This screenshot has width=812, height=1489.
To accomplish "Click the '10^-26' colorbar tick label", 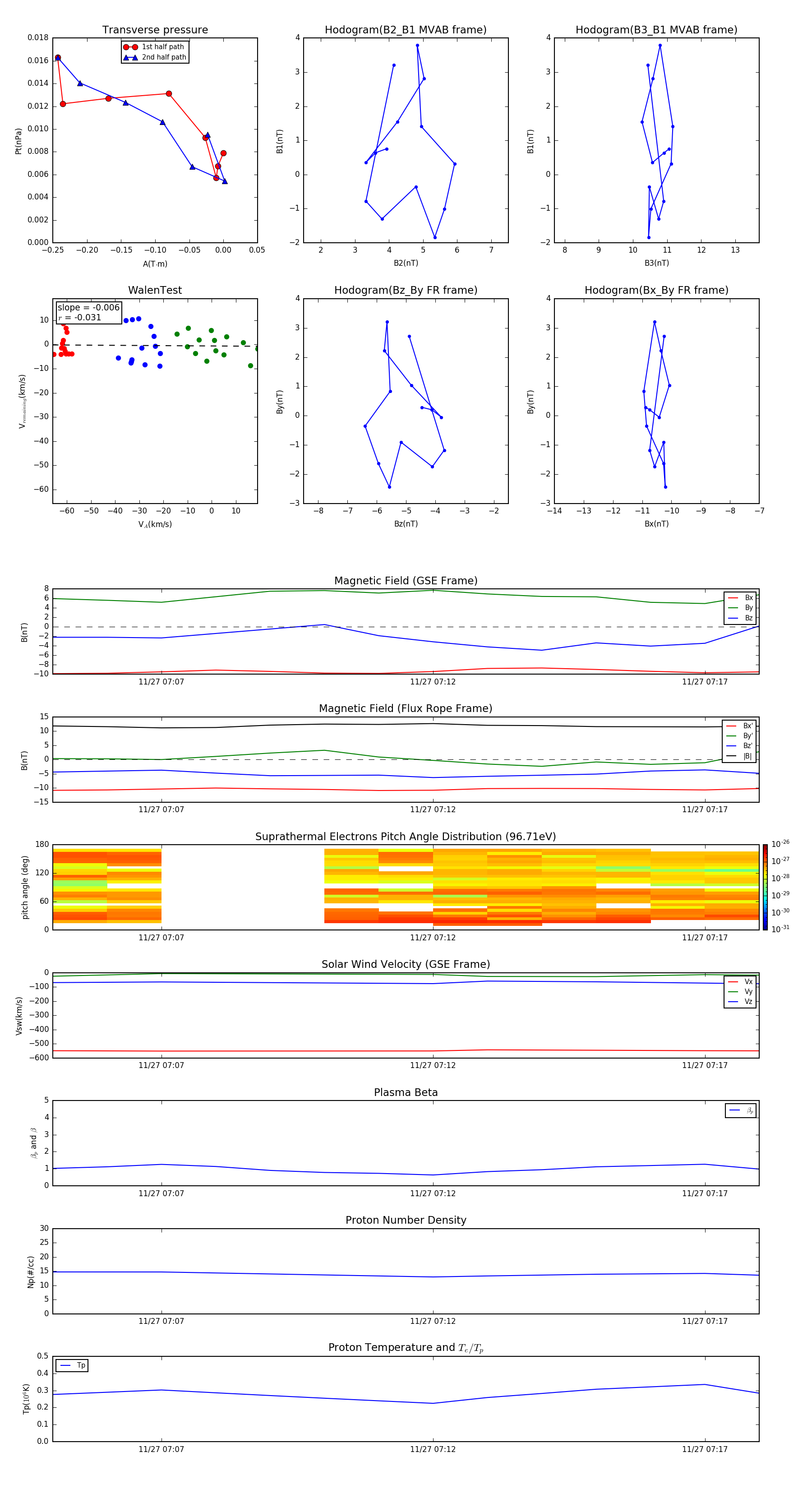I will tap(780, 844).
